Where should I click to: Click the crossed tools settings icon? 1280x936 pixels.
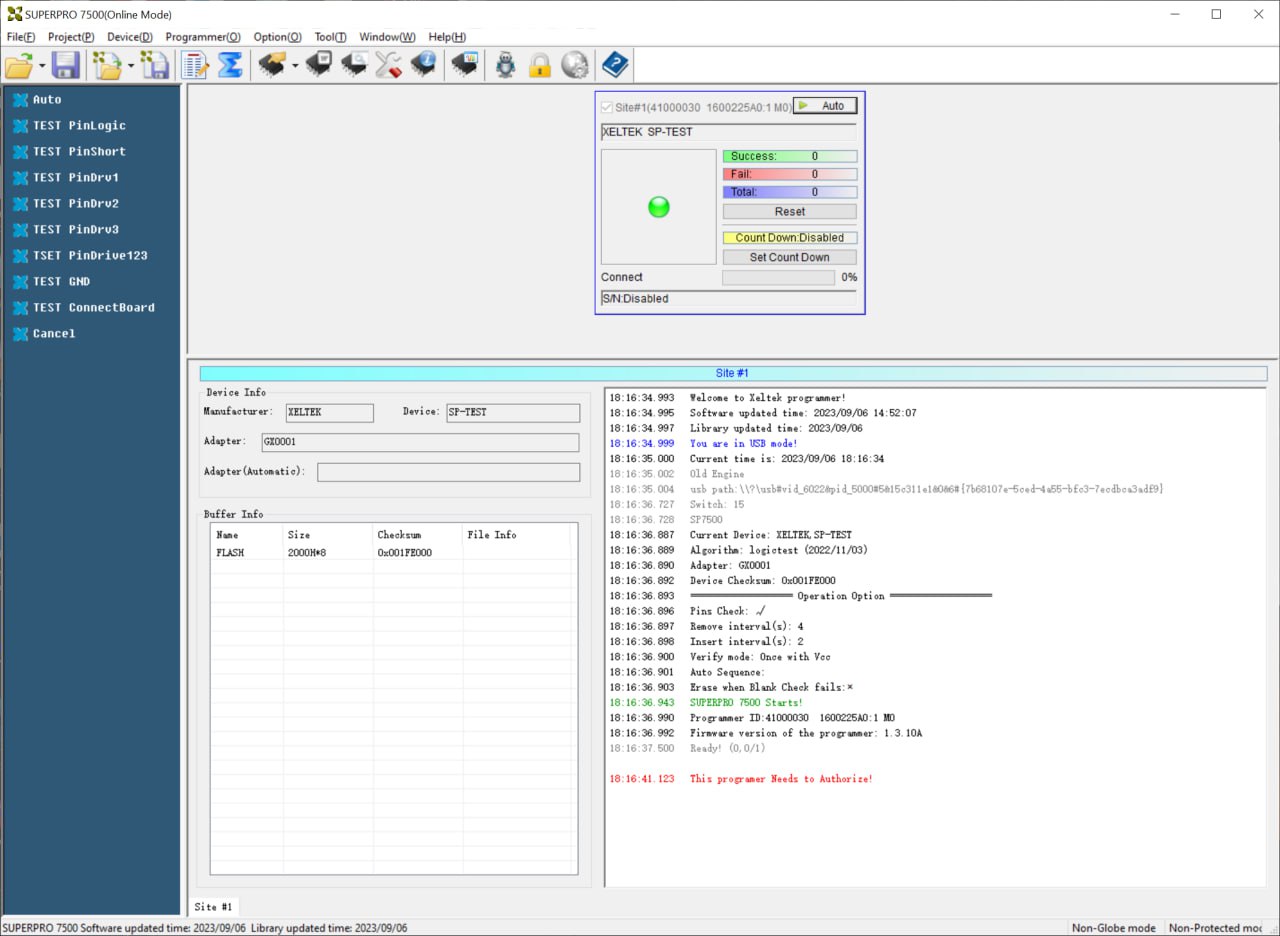(x=388, y=66)
